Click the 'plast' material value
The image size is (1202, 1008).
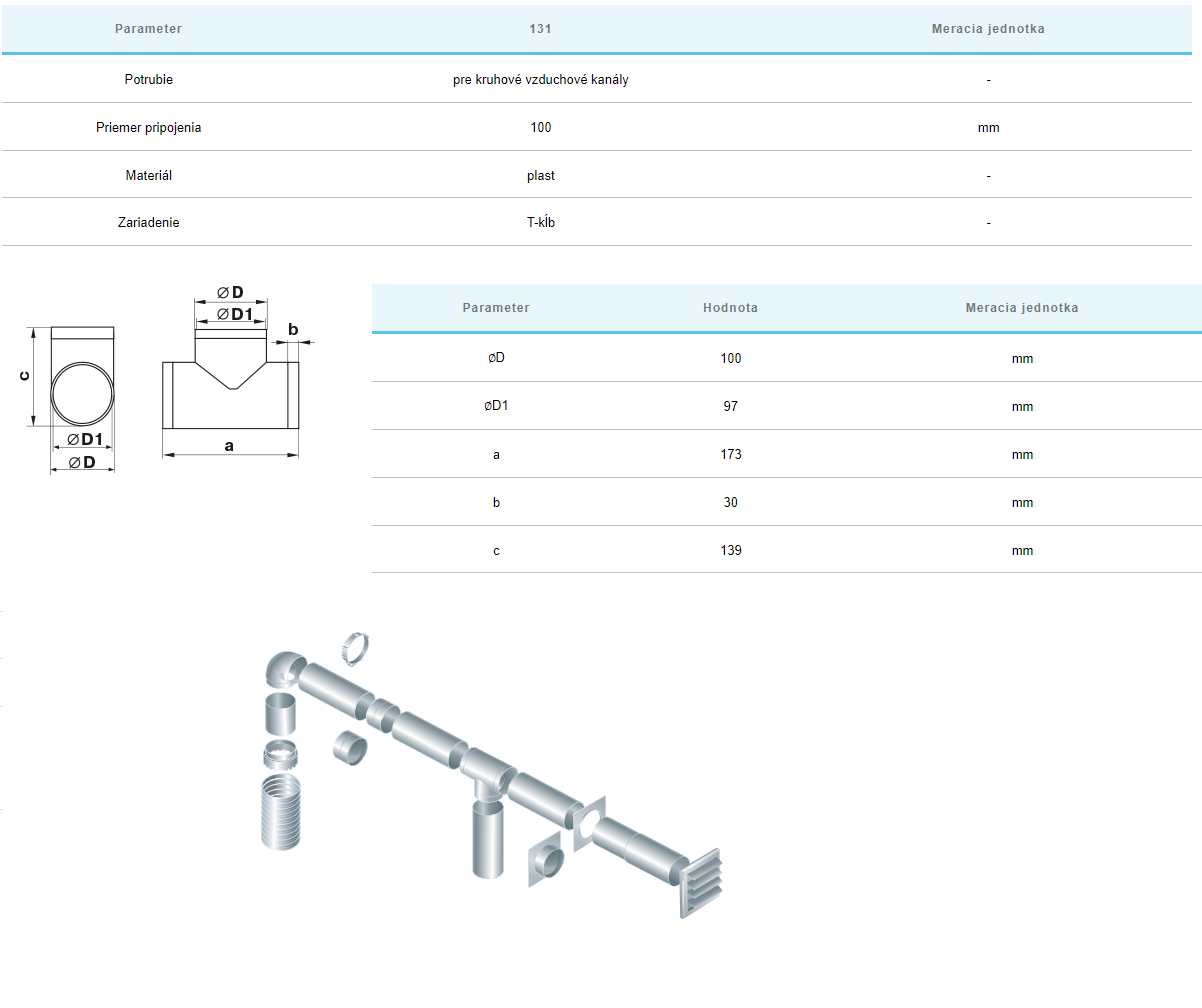[540, 176]
